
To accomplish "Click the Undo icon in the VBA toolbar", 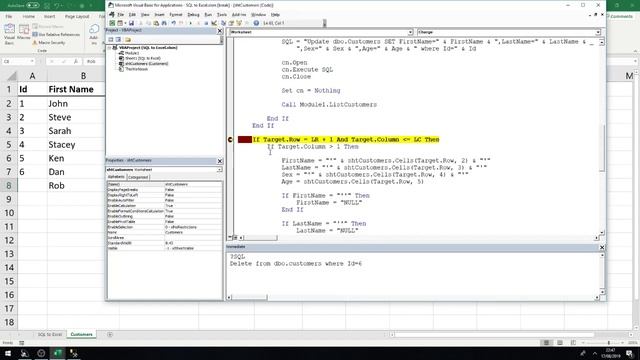I will coord(173,23).
